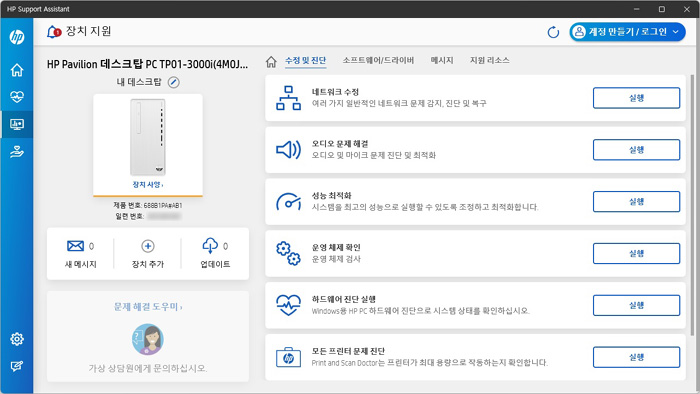The image size is (700, 394).
Task: Run 운영 체제 확인 with 실행 button
Action: coord(637,253)
